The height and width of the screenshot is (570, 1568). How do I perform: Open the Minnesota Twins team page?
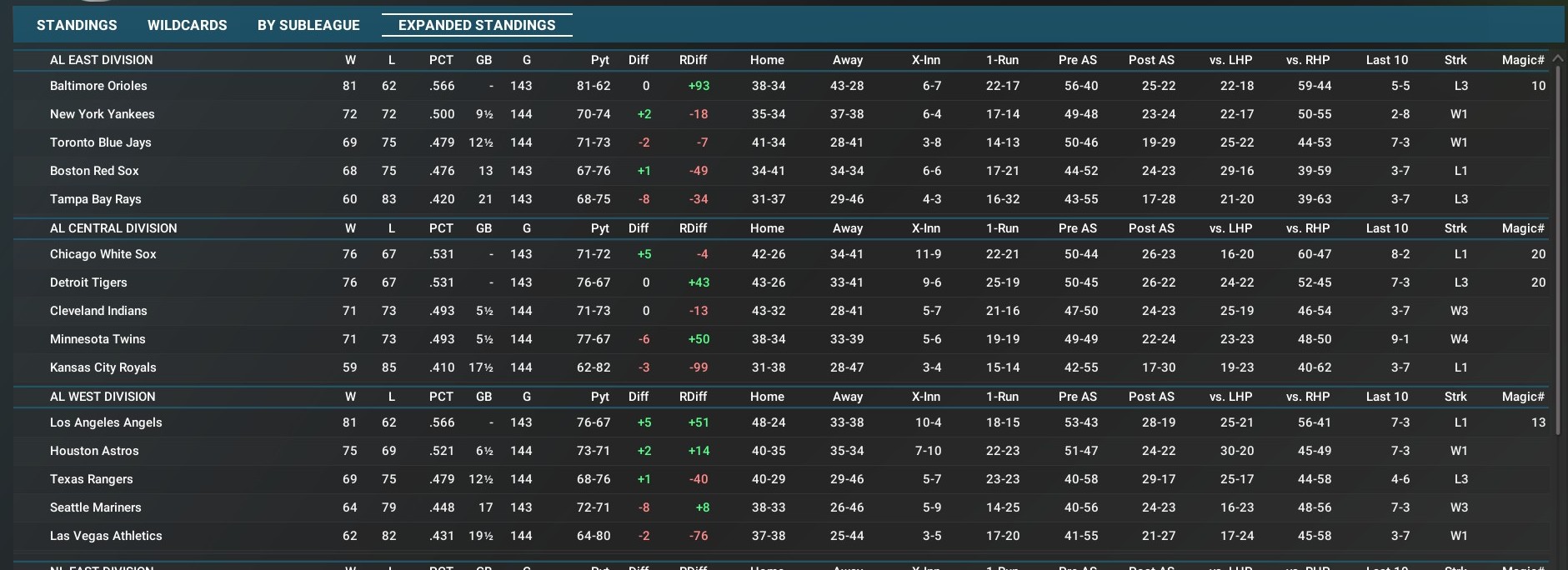[x=98, y=339]
